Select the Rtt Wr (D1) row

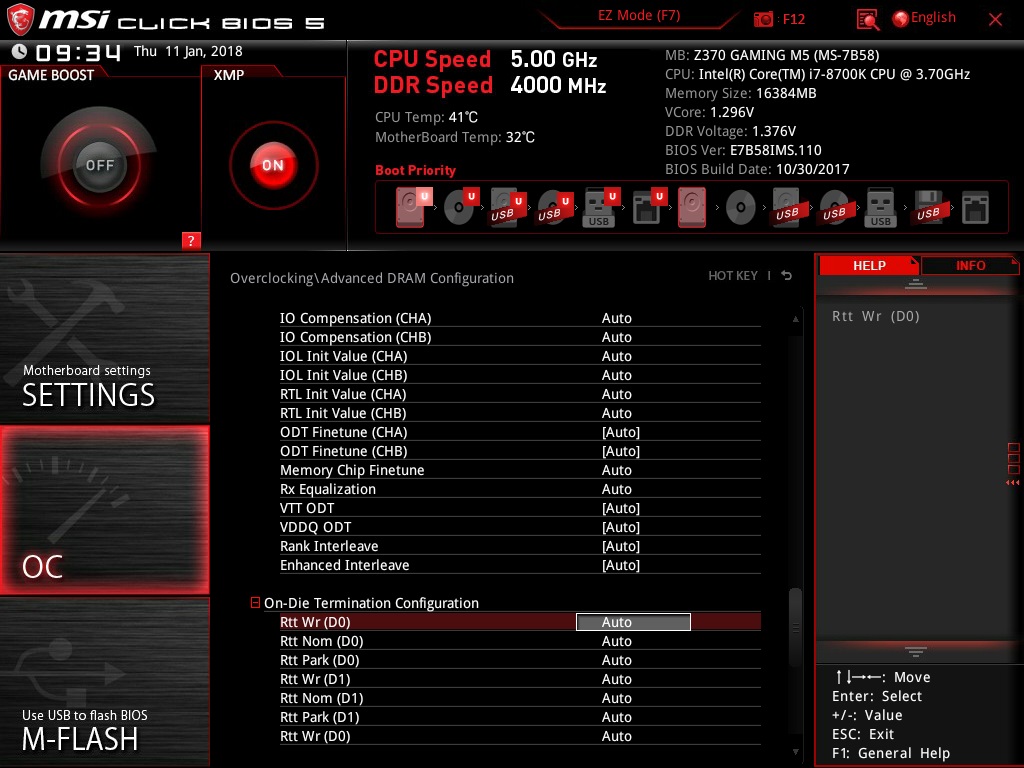[x=520, y=679]
